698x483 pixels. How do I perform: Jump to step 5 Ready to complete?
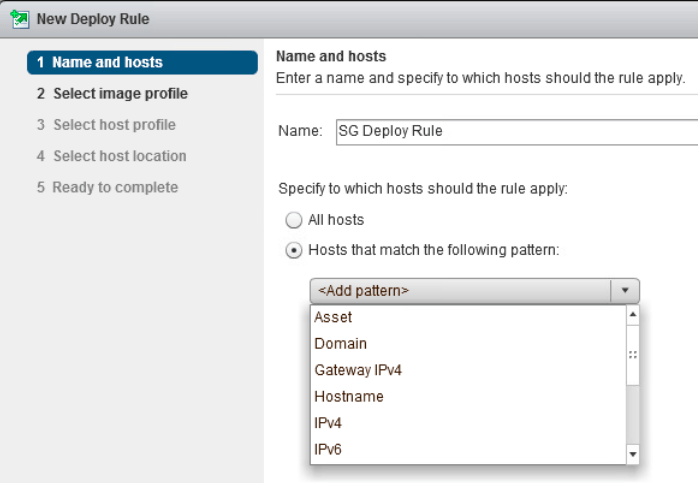pos(107,187)
